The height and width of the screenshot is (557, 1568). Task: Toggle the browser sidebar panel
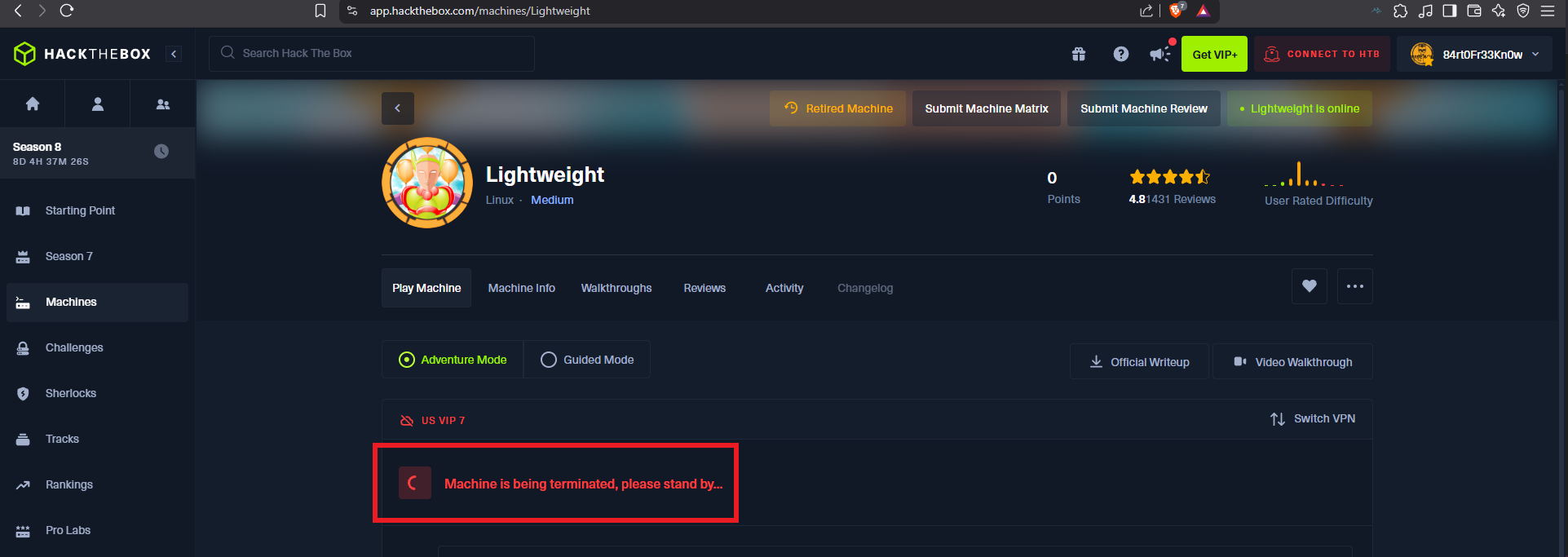pos(1450,11)
